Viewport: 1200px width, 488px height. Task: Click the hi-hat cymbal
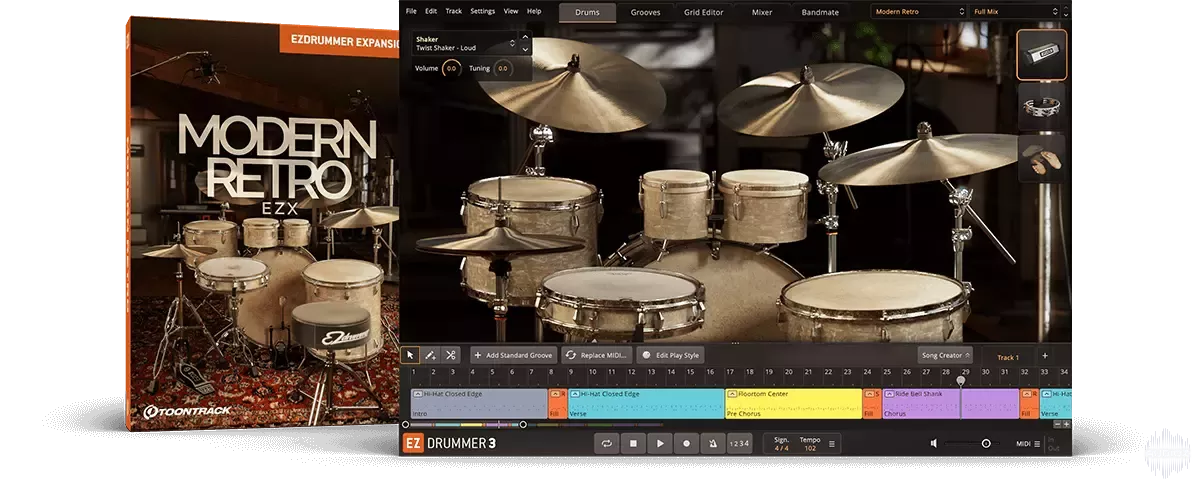(498, 240)
